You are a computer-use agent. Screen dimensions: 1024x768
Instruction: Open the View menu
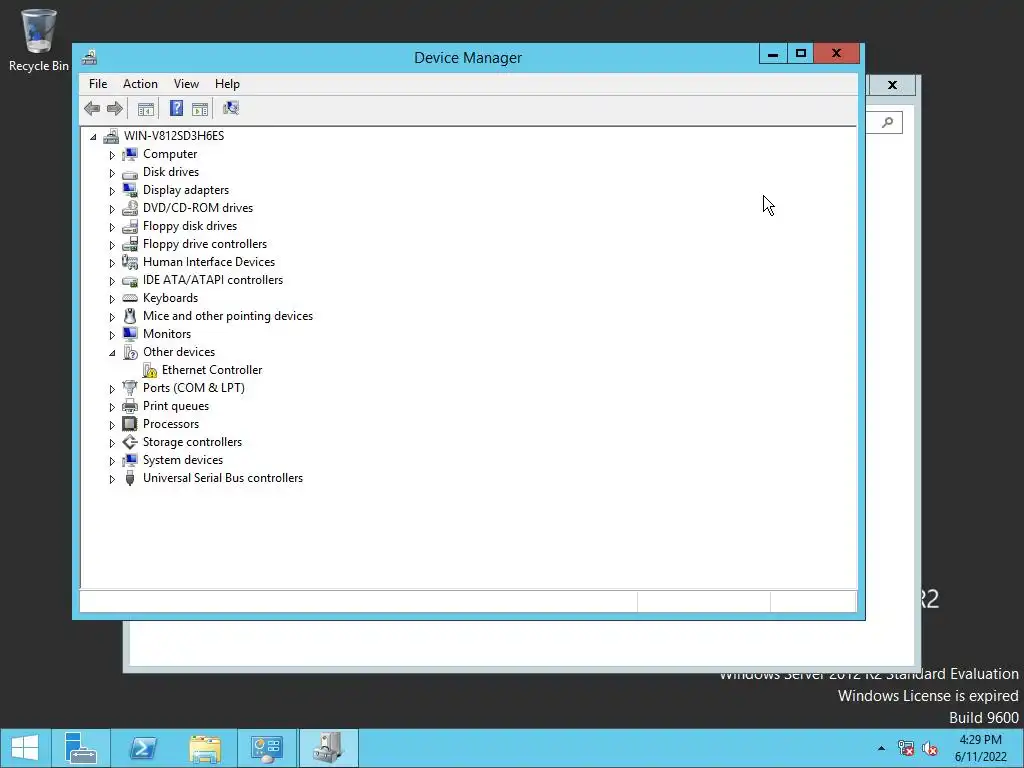click(x=186, y=84)
